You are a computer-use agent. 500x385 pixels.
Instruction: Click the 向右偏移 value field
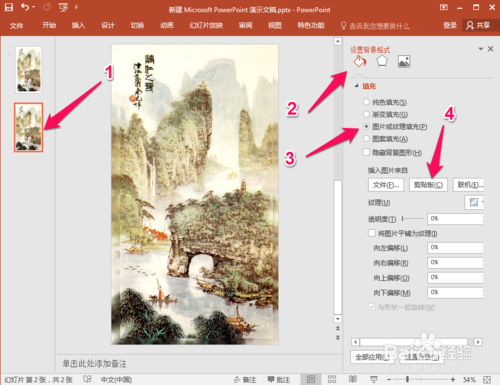pyautogui.click(x=455, y=263)
